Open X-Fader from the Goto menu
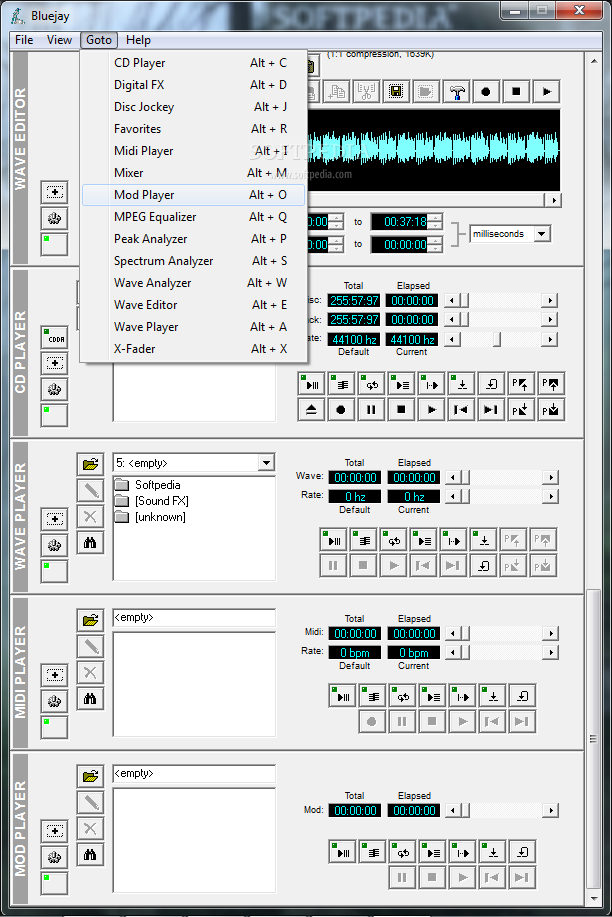This screenshot has width=612, height=917. [x=193, y=349]
